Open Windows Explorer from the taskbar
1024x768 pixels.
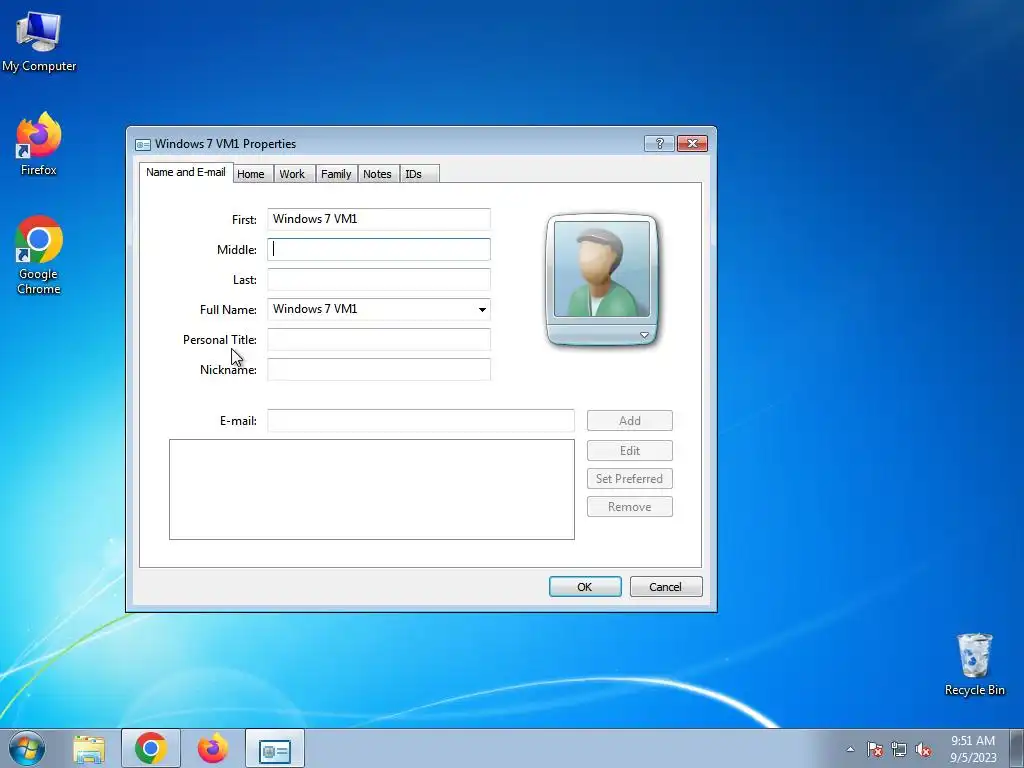pos(89,749)
